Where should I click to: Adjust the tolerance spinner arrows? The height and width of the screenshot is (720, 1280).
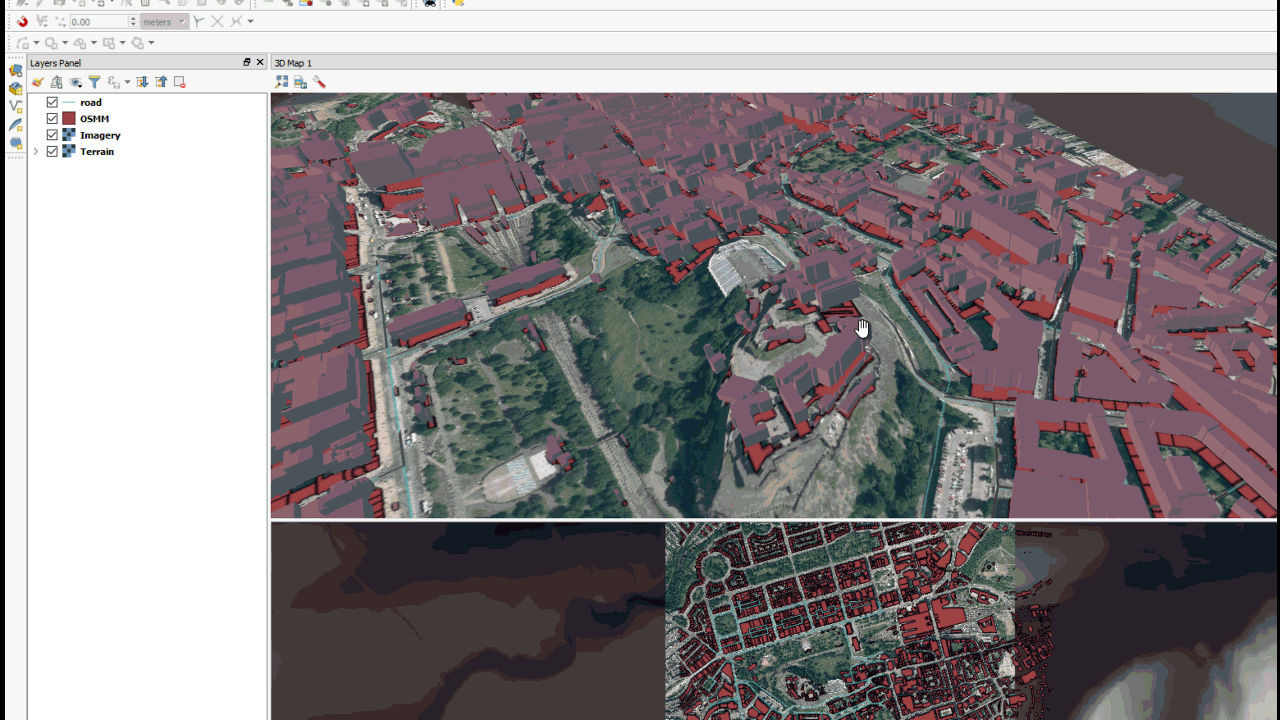click(x=133, y=21)
